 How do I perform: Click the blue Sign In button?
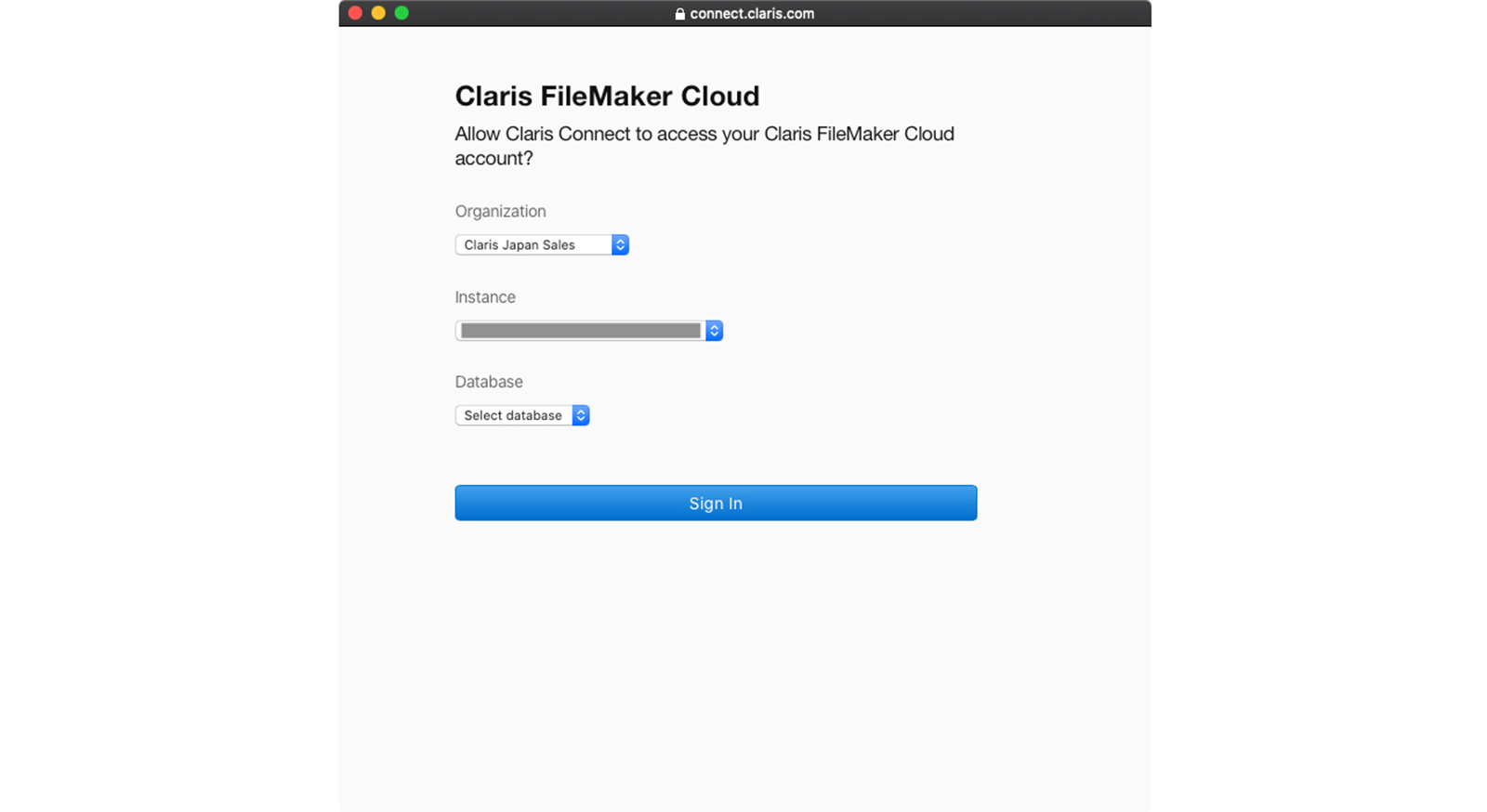[716, 503]
